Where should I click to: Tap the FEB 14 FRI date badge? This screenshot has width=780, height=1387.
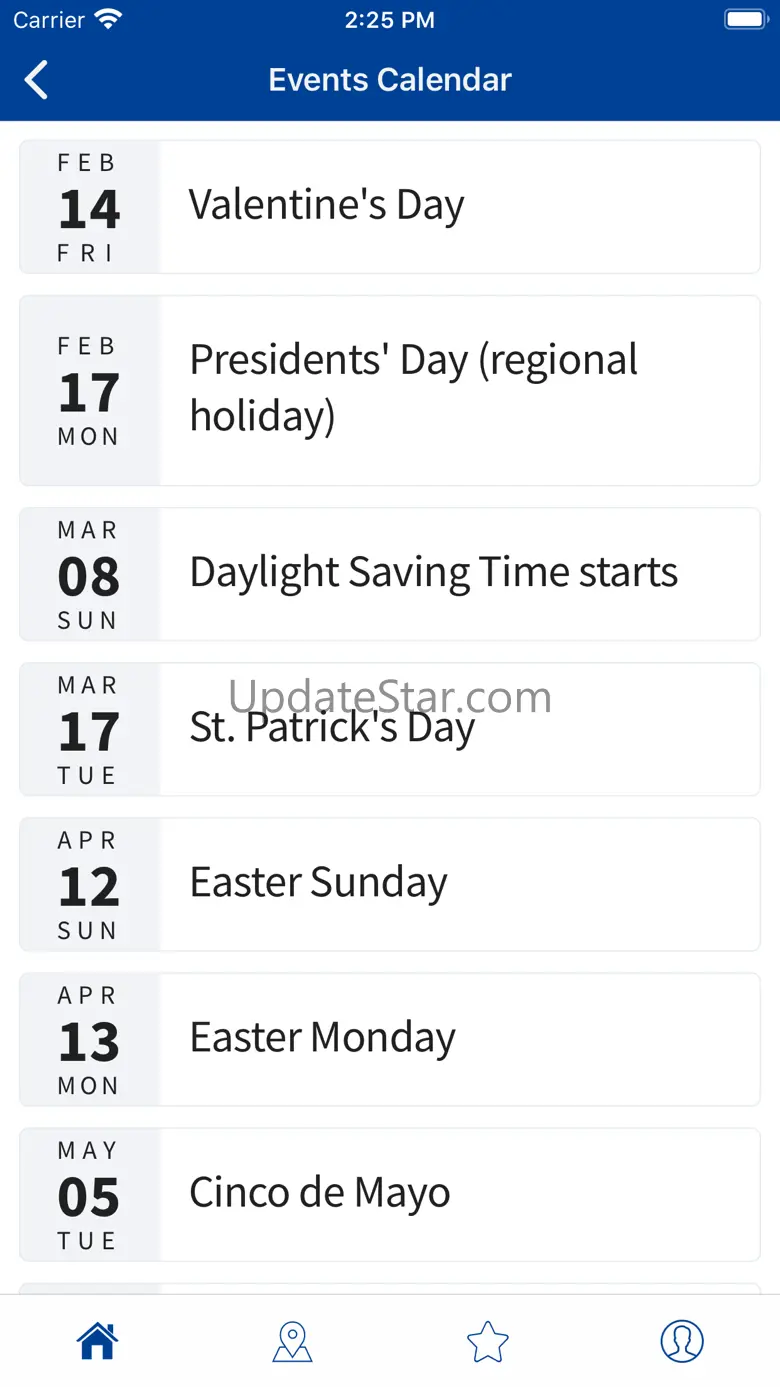click(89, 207)
